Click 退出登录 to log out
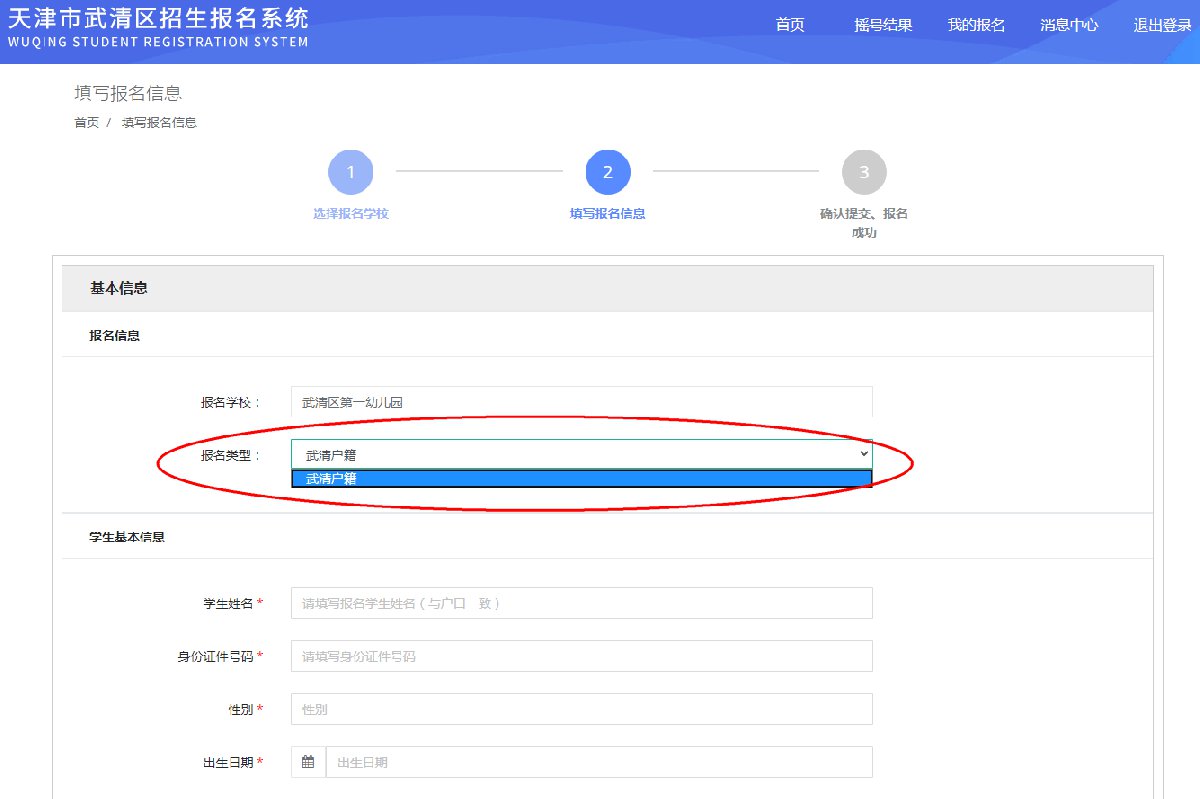 (x=1162, y=25)
